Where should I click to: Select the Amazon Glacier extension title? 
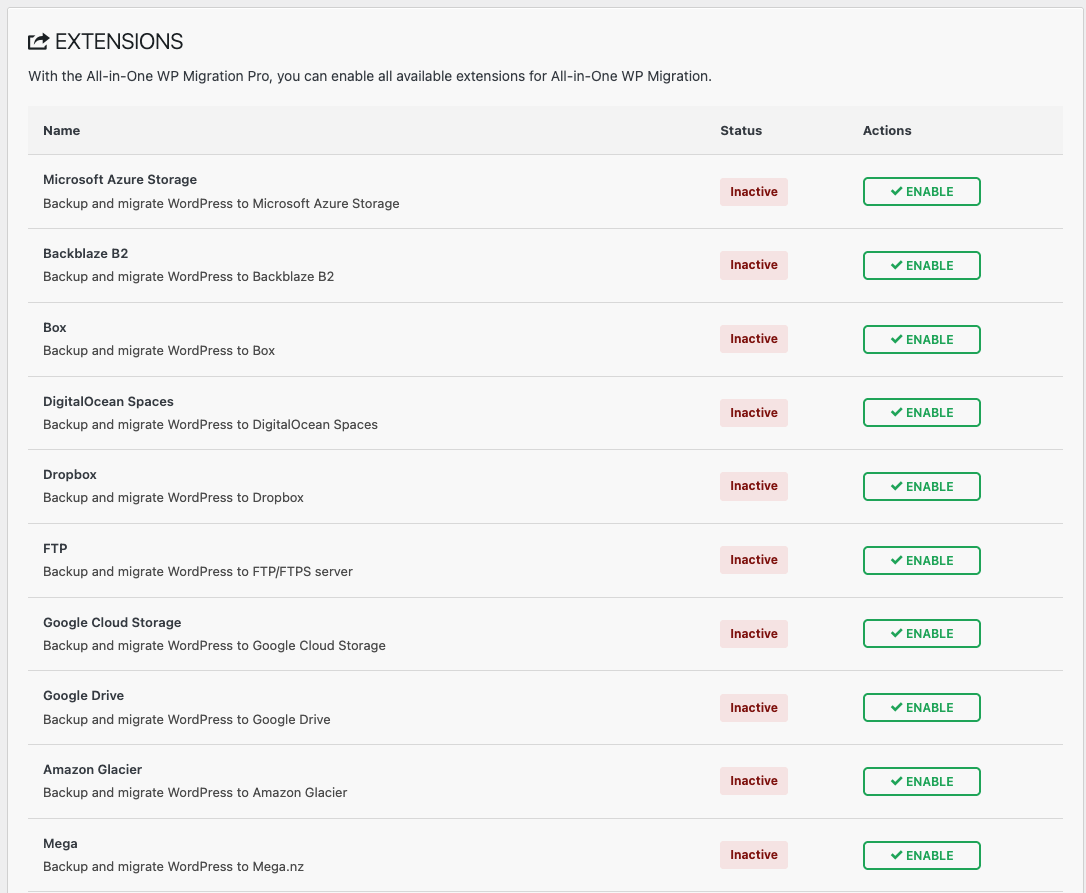[93, 770]
